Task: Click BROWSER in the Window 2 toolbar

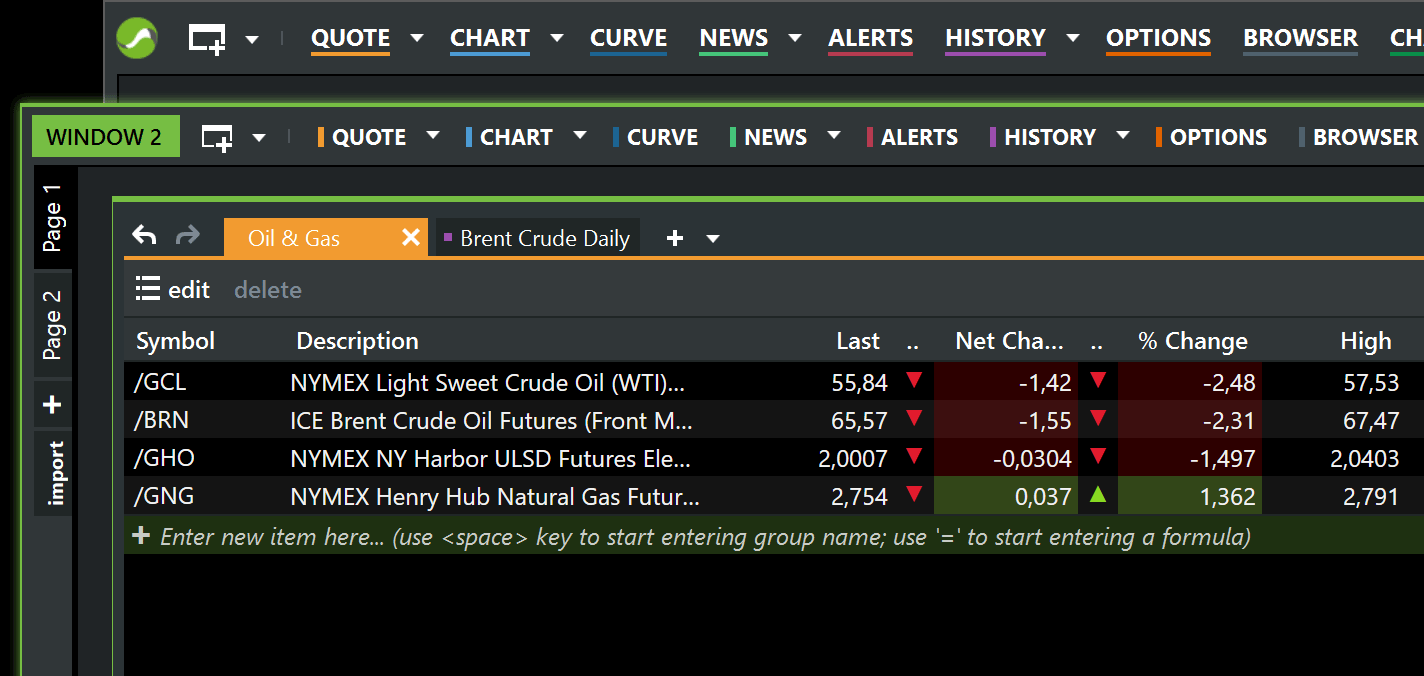Action: [1358, 137]
